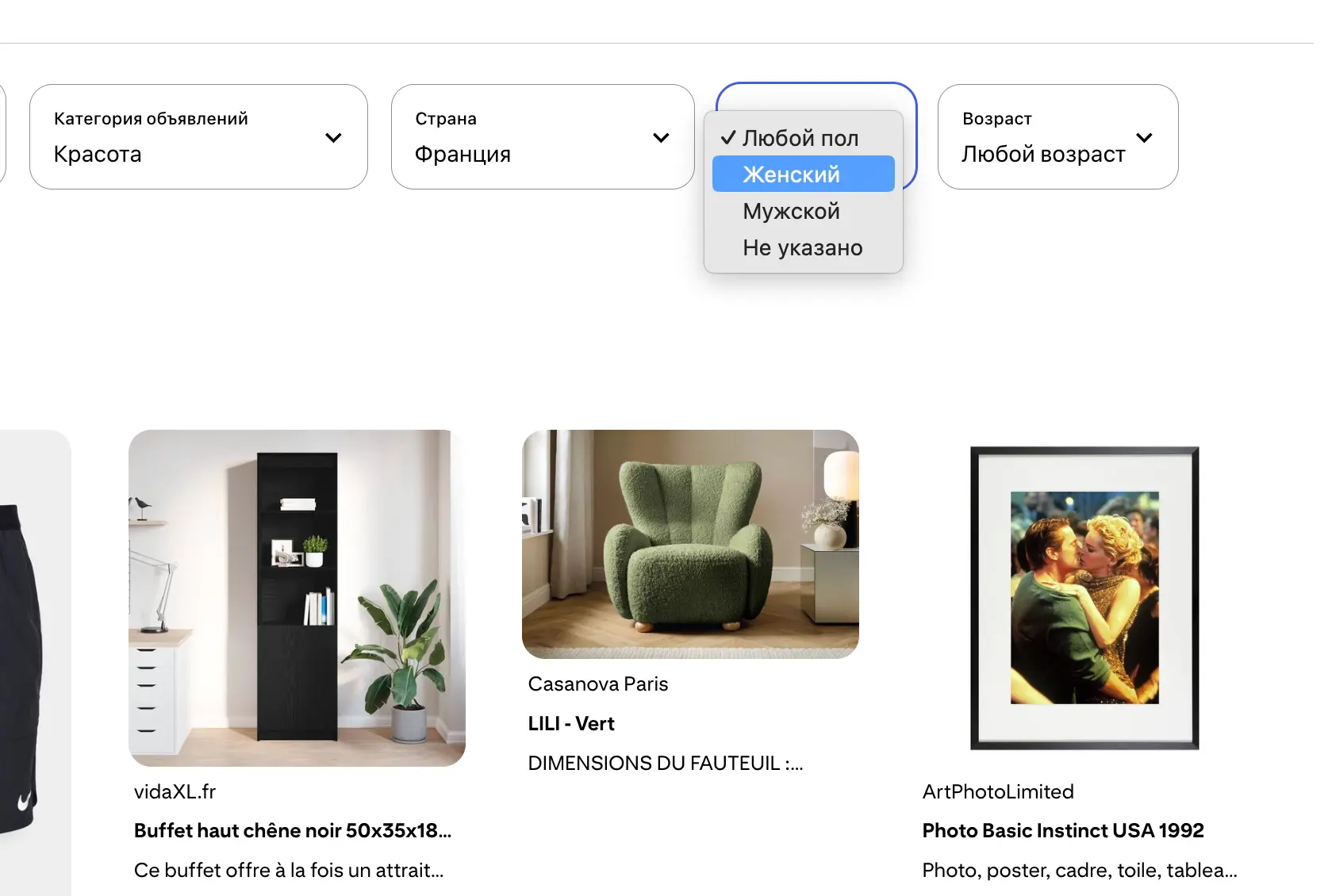Expand the Страна filter dropdown
1328x896 pixels.
pos(543,136)
